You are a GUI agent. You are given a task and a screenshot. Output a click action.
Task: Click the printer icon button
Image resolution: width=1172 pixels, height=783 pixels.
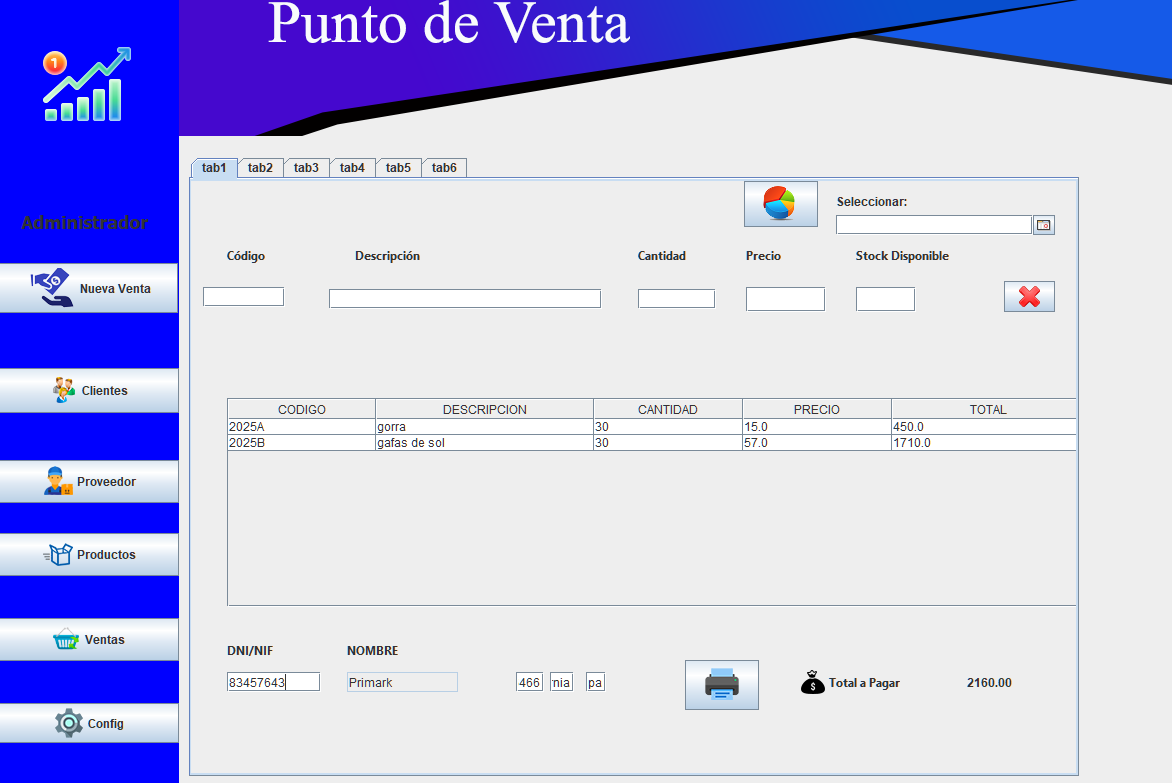pyautogui.click(x=721, y=685)
